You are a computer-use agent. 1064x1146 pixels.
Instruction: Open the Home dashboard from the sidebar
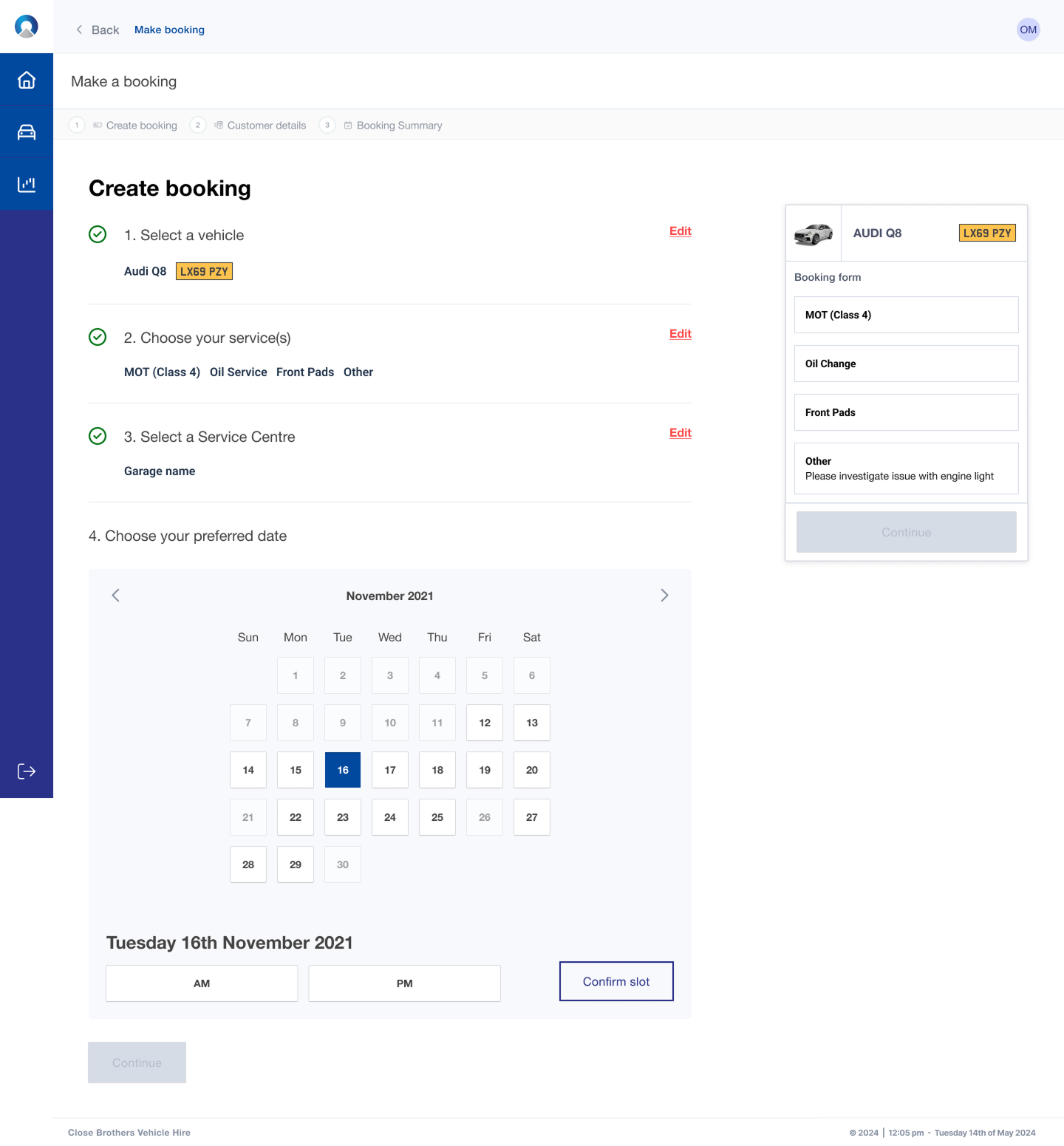27,78
